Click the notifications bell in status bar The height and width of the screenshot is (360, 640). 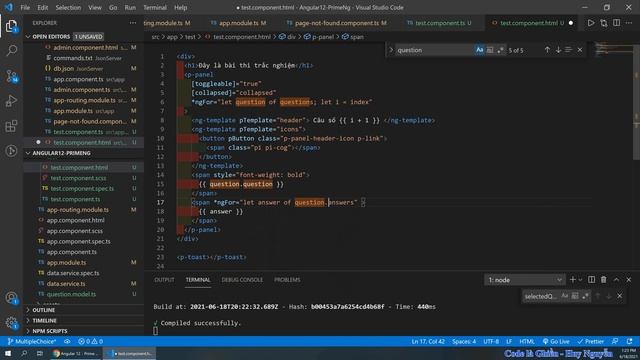629,341
